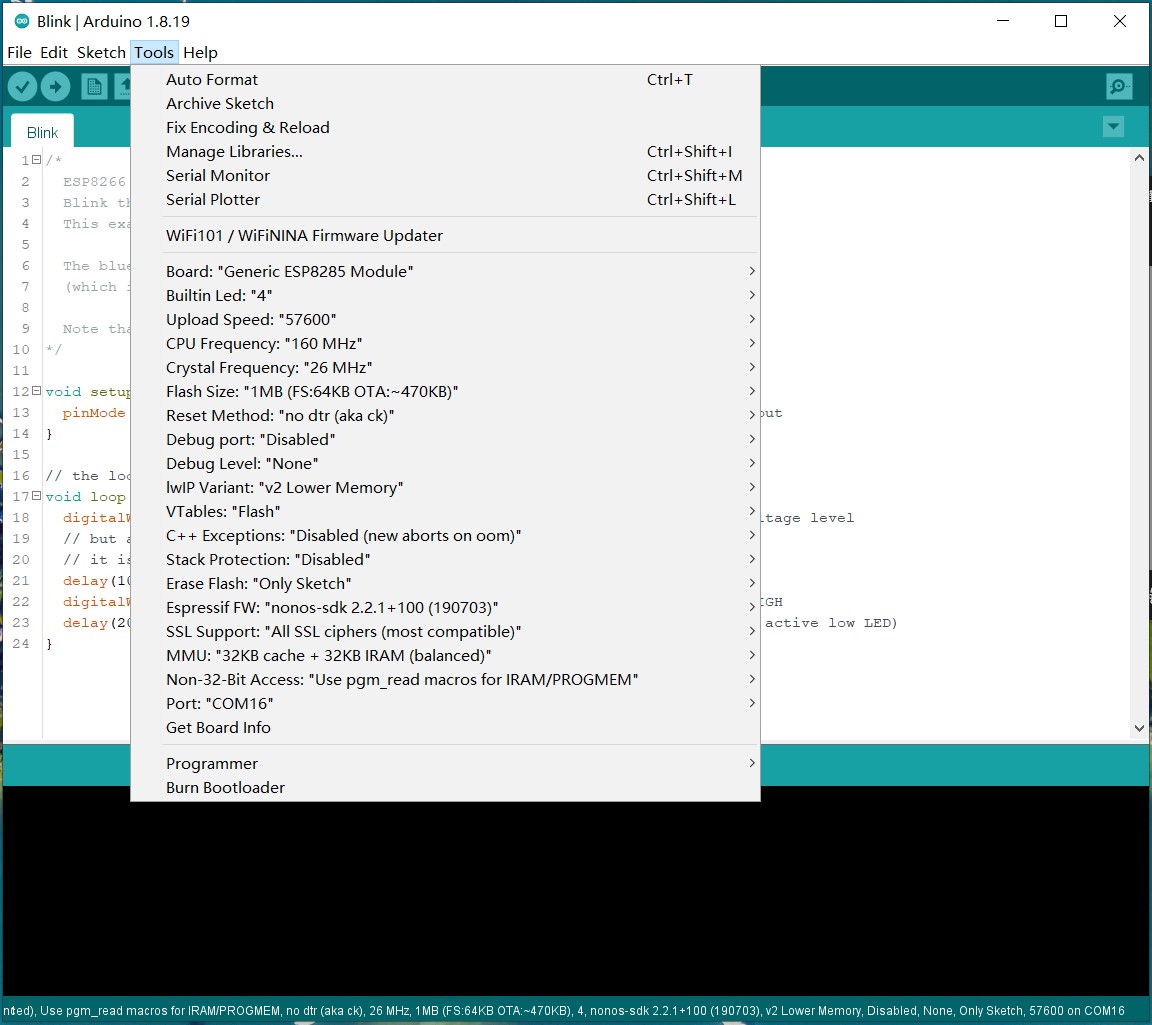Close the open Tools menu

[154, 52]
